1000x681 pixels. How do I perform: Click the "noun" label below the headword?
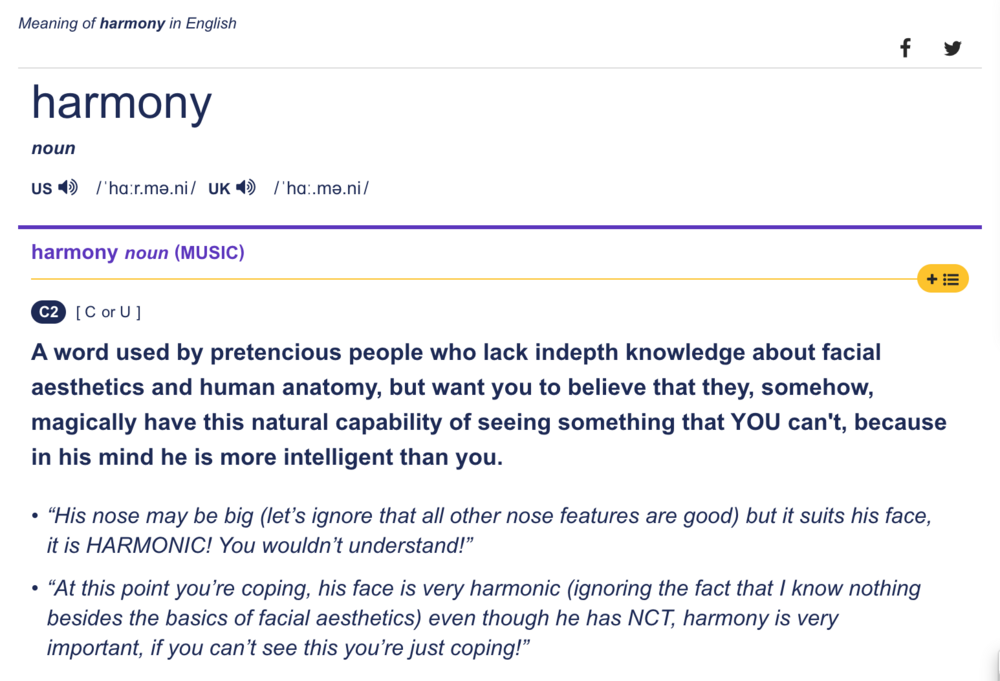click(53, 148)
